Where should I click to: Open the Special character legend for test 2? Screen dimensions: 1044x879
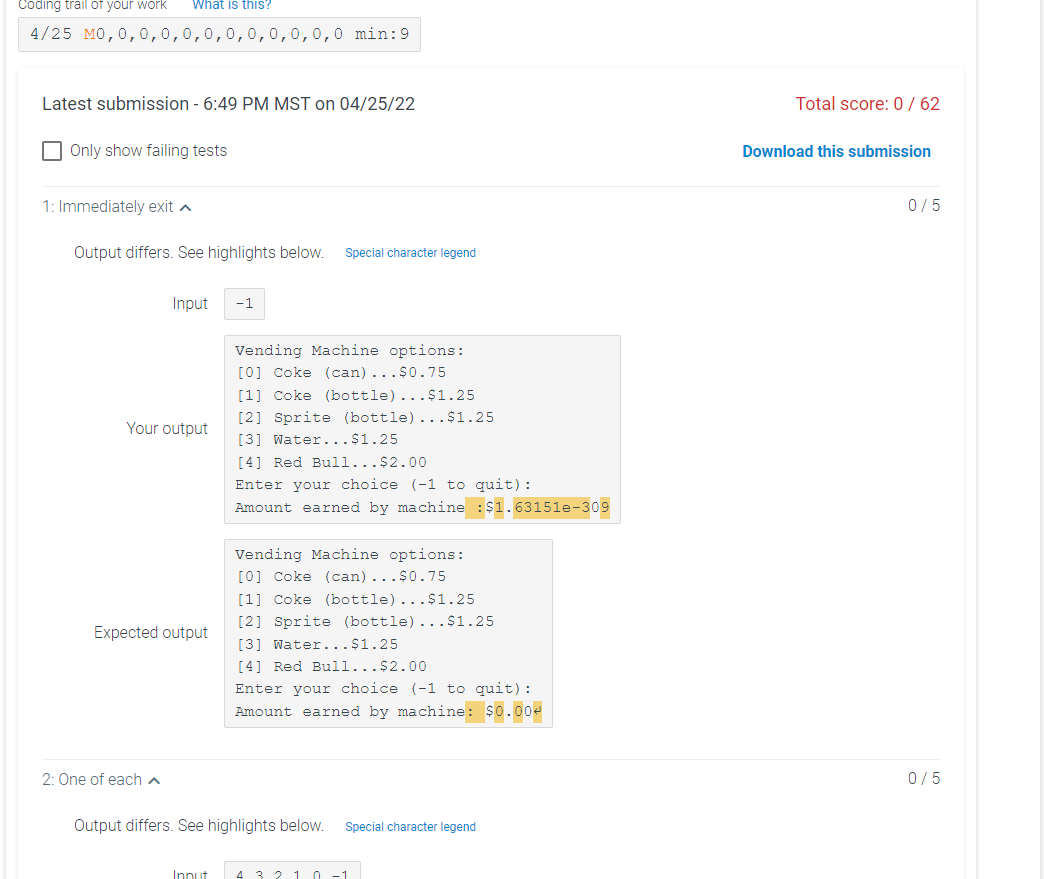point(410,827)
